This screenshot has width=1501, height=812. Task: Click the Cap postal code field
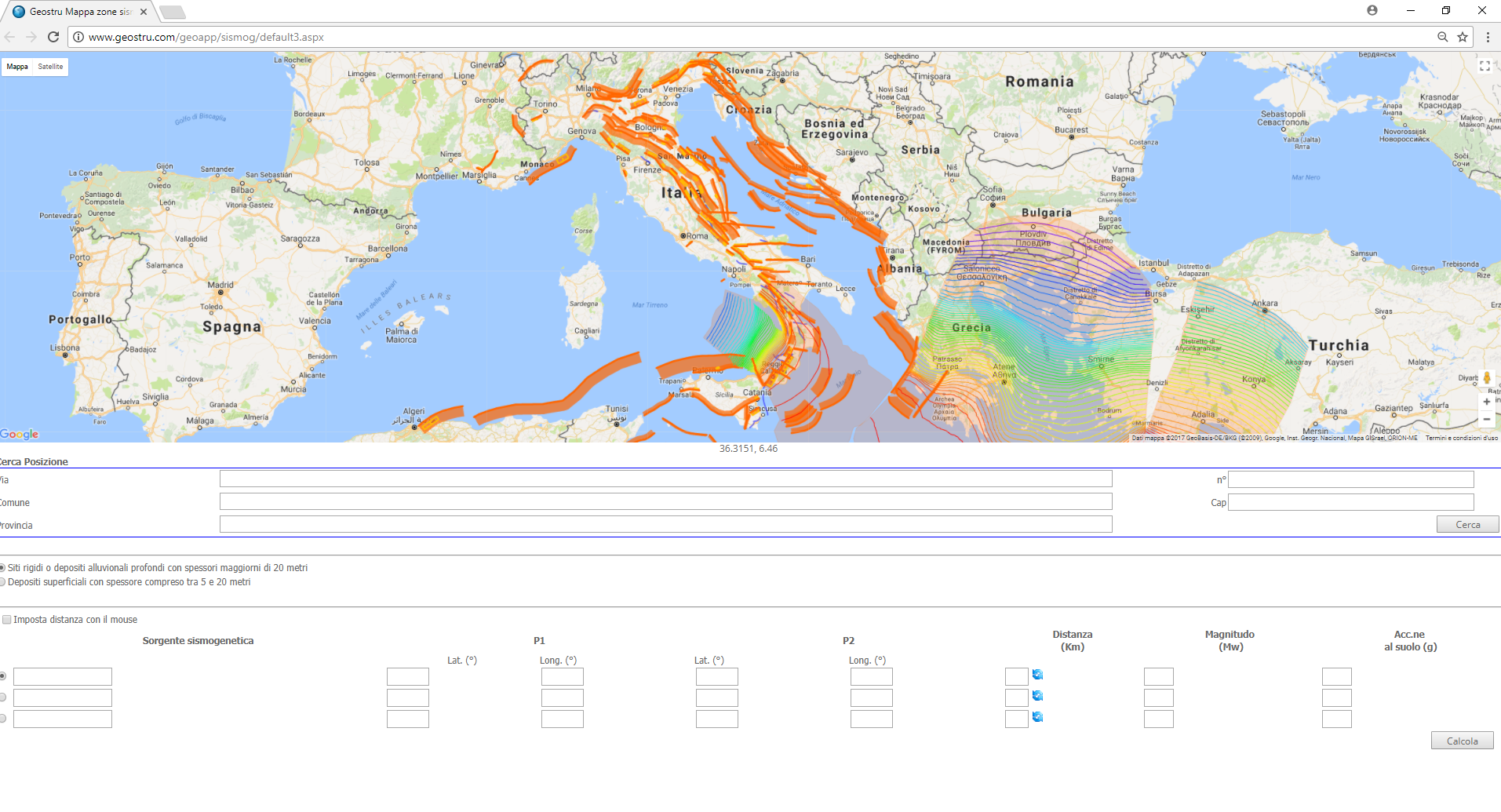(1350, 502)
